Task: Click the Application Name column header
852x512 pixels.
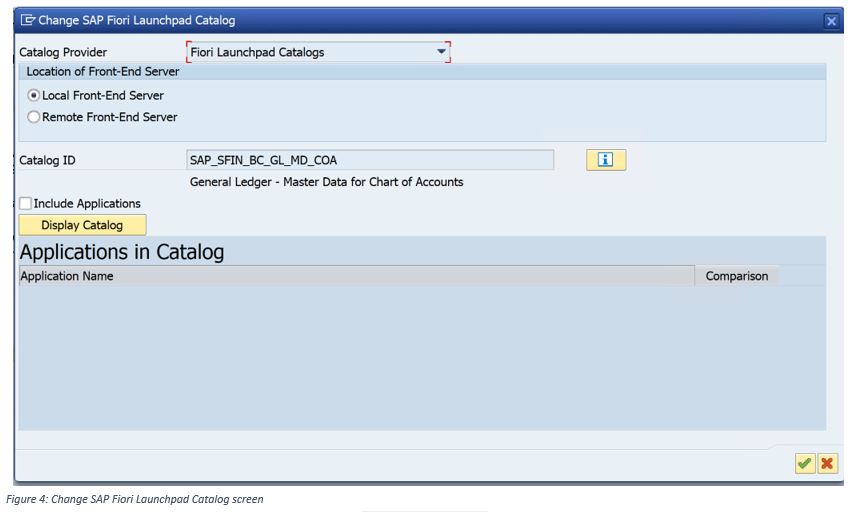Action: 356,276
